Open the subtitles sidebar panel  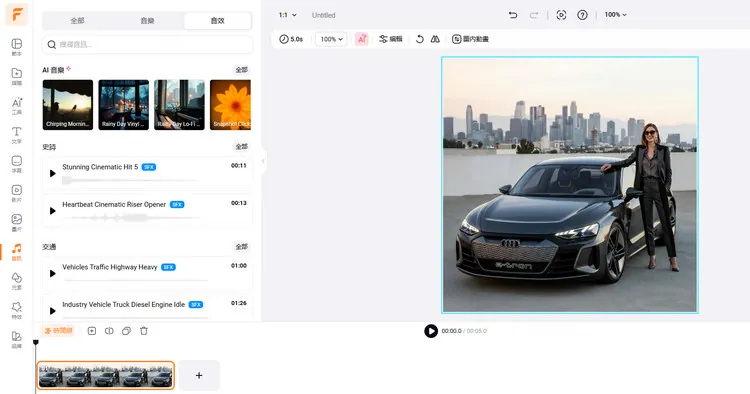click(16, 164)
